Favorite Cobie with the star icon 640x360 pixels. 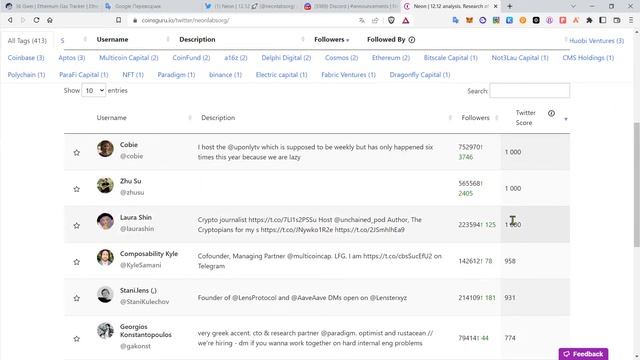click(76, 153)
